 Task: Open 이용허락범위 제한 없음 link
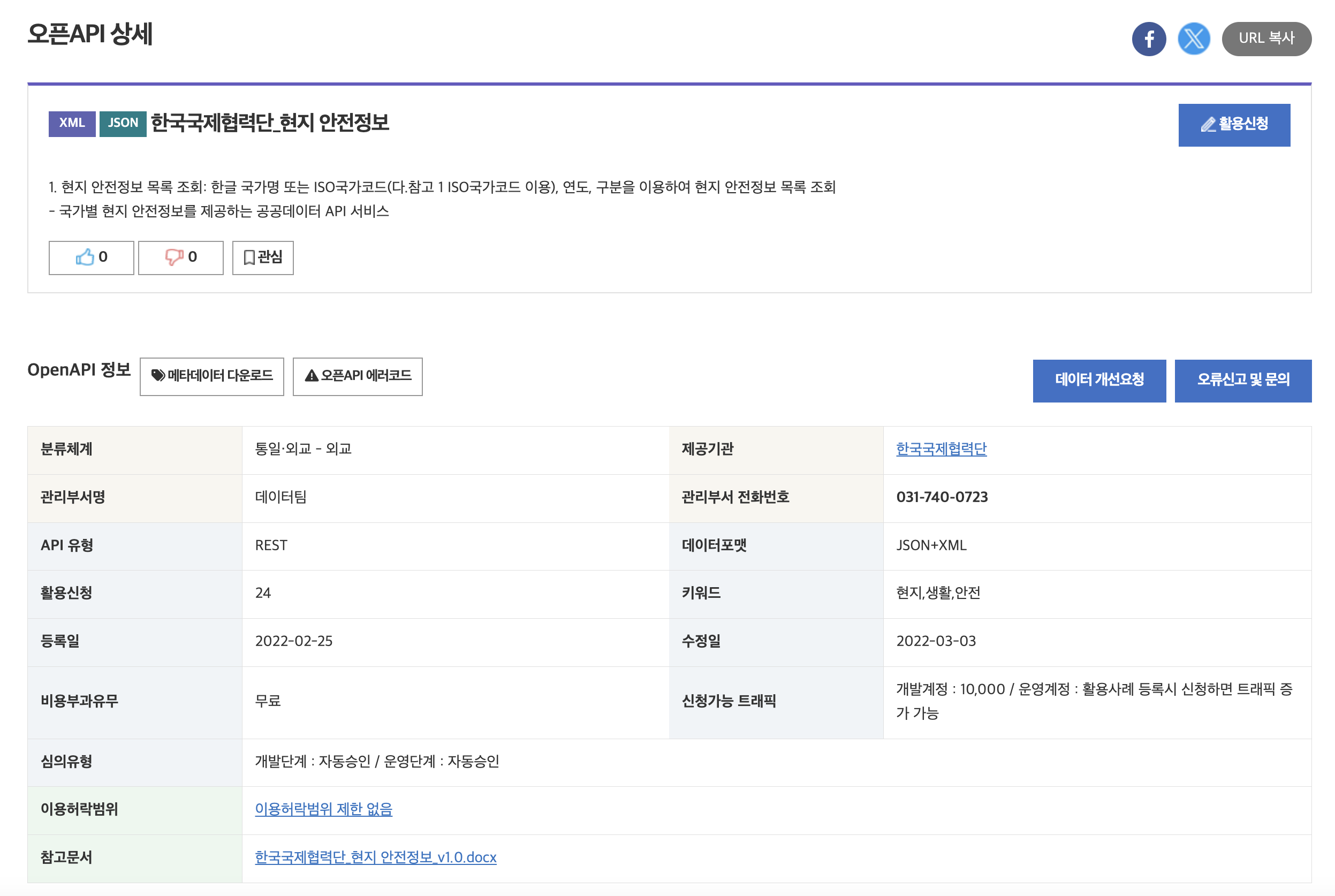click(x=323, y=809)
